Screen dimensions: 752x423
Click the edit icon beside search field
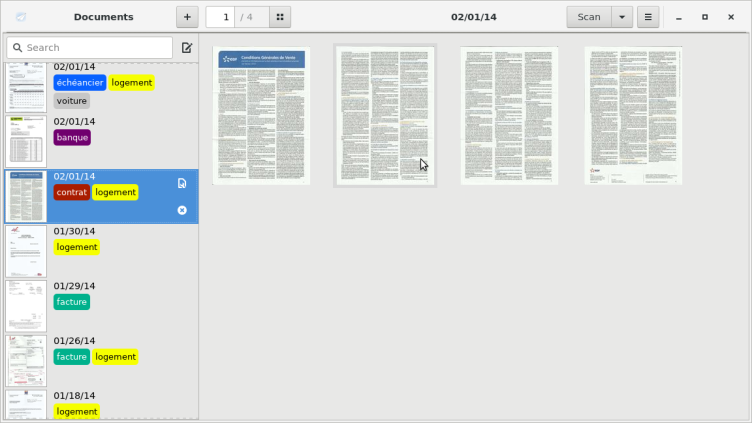(x=187, y=48)
